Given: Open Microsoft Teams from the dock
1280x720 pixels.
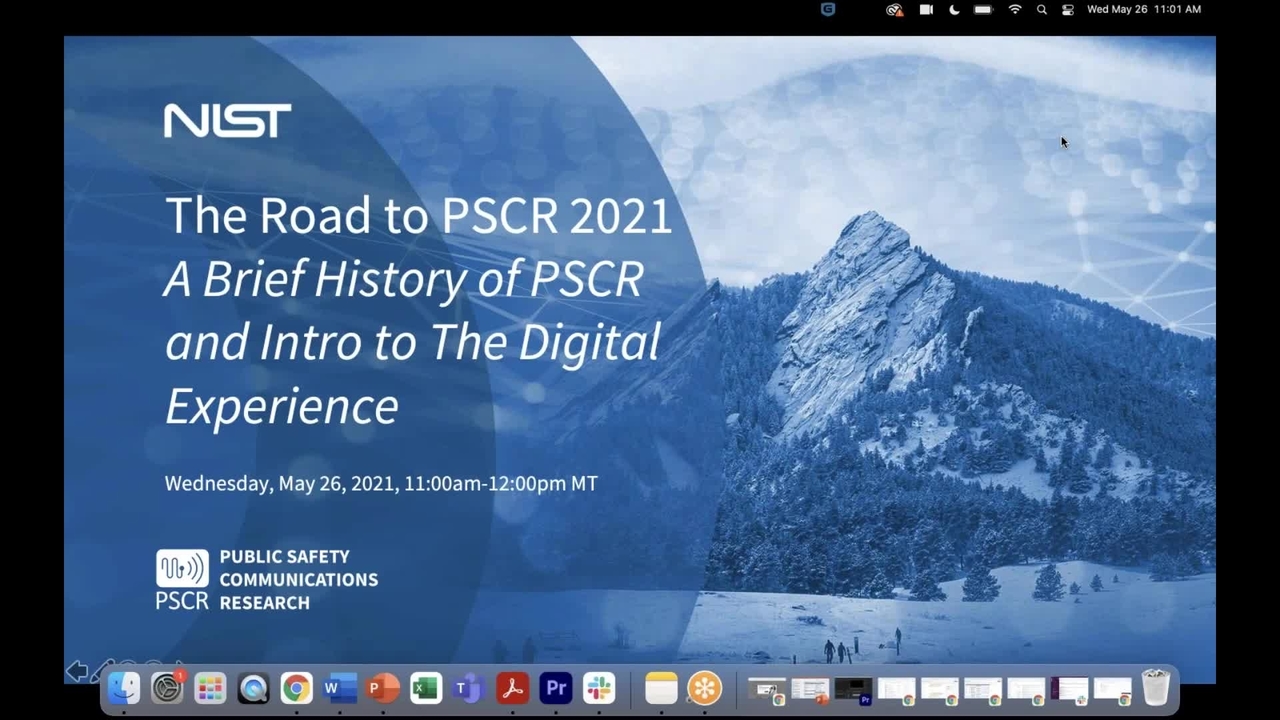Looking at the screenshot, I should (469, 688).
